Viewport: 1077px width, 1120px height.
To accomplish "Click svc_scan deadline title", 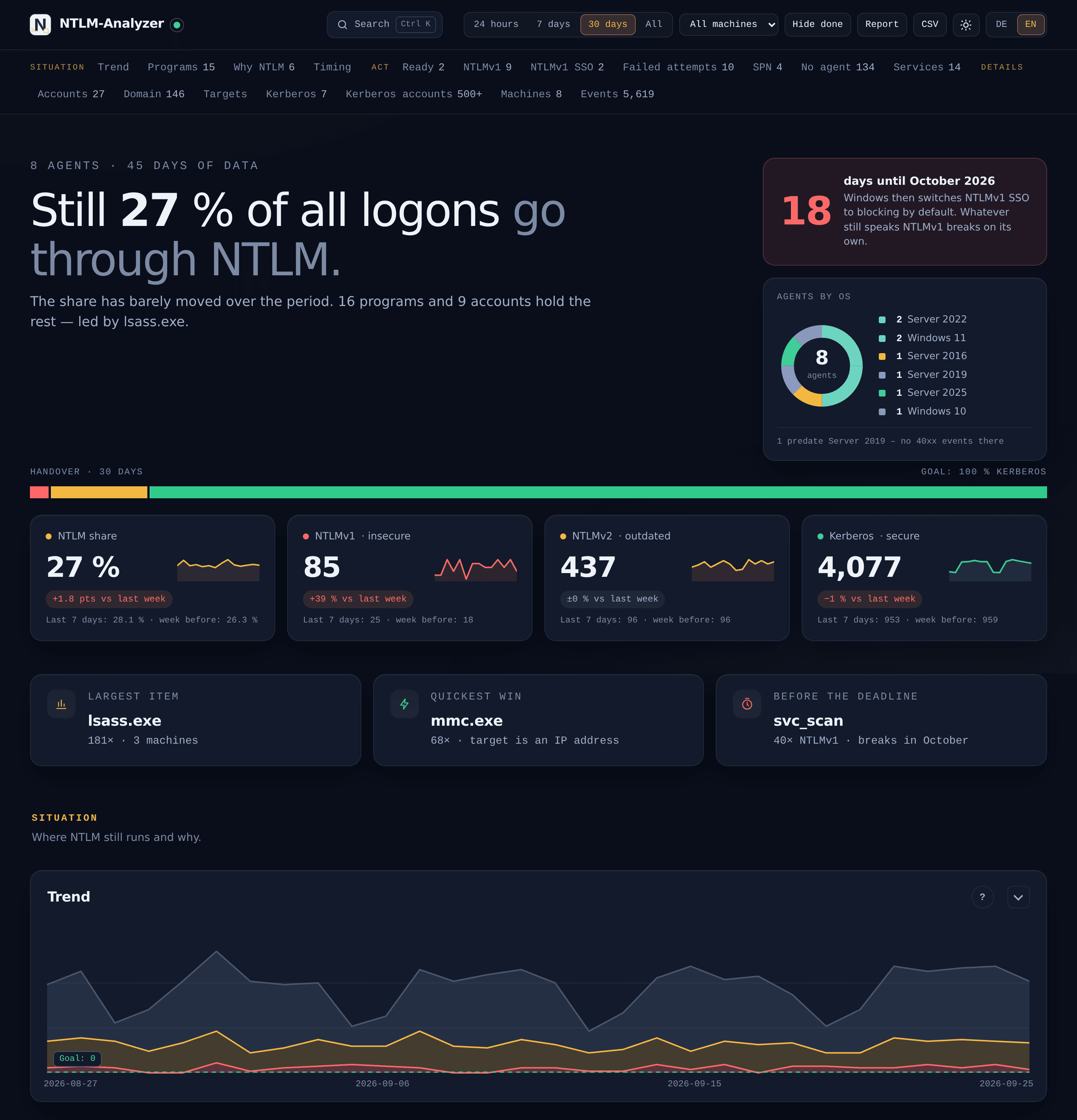I will point(808,721).
